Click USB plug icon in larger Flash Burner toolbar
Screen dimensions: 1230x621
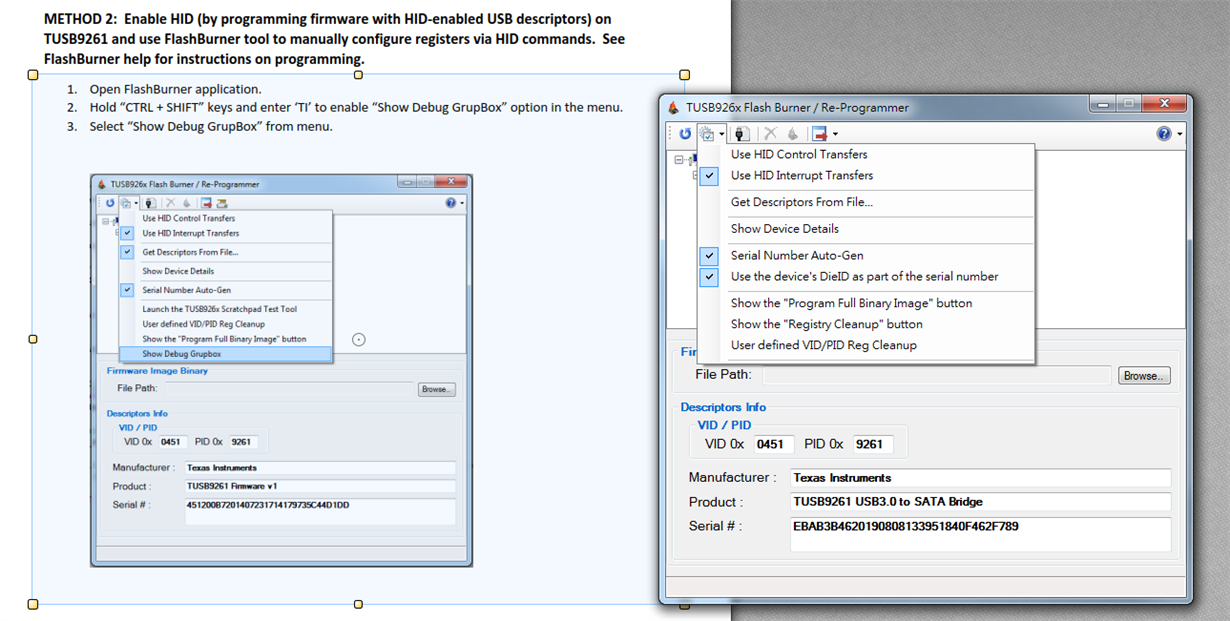742,134
